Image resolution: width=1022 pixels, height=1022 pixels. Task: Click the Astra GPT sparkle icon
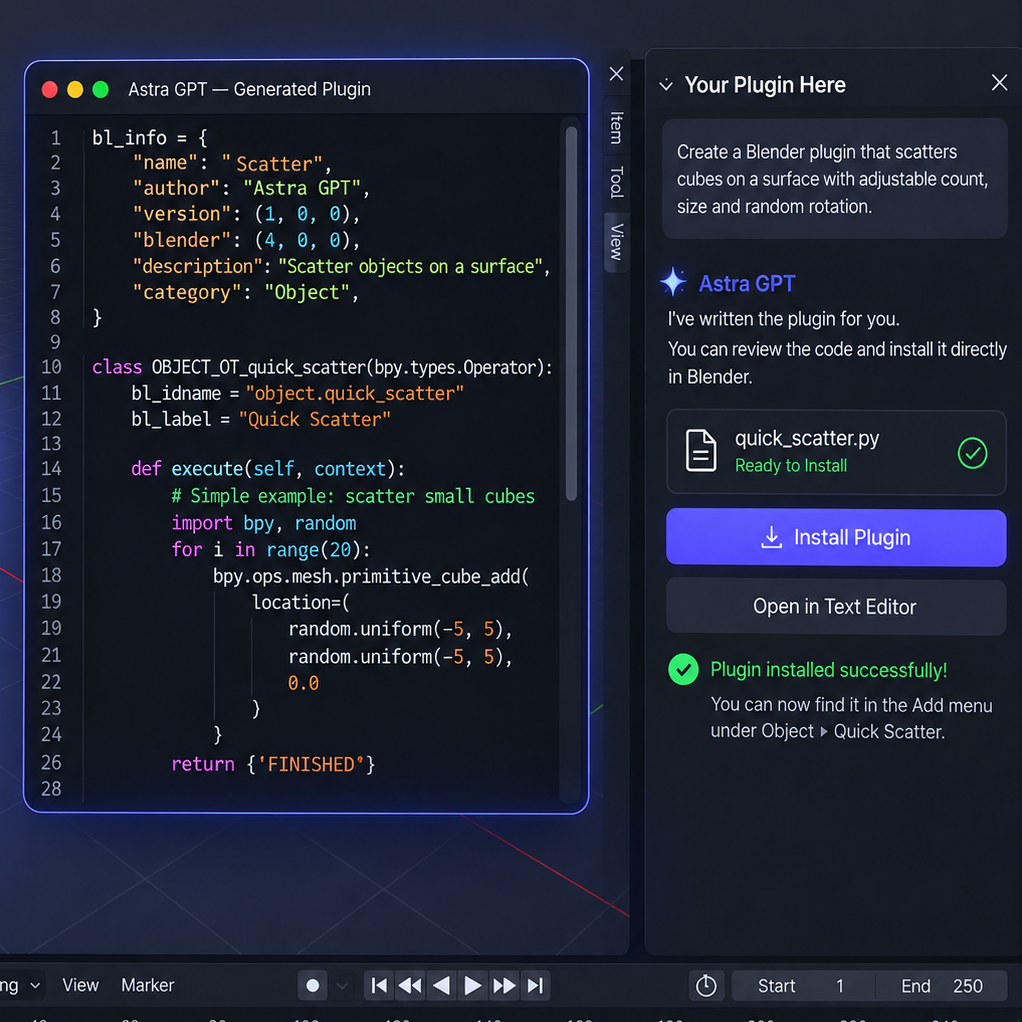coord(673,282)
